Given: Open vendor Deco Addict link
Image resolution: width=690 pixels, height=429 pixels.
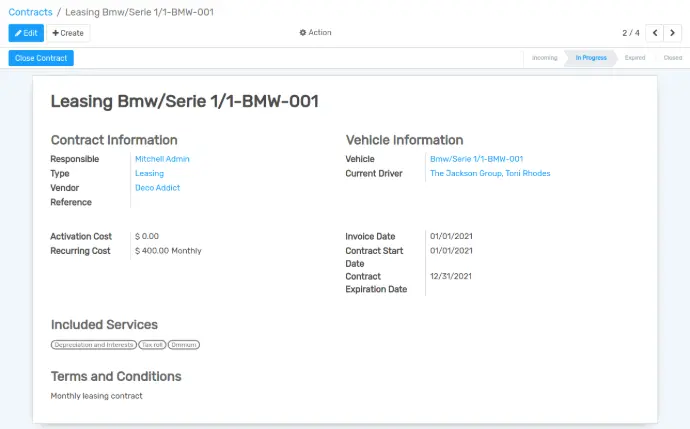Looking at the screenshot, I should (158, 188).
